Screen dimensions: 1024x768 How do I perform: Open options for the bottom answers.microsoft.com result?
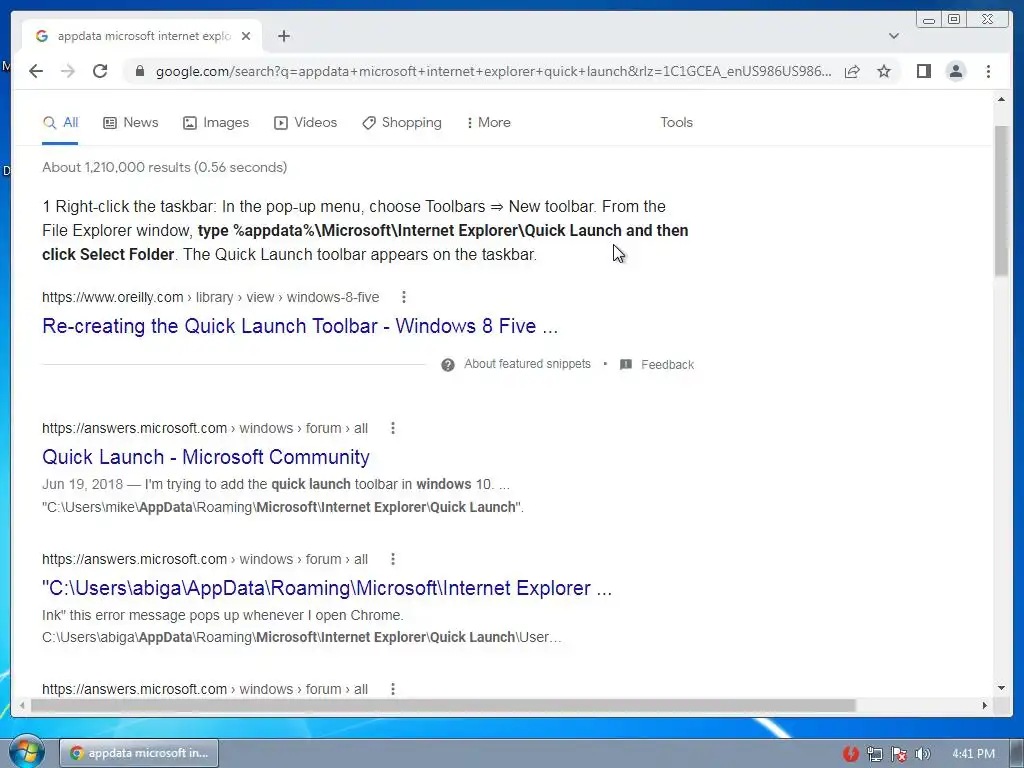coord(392,689)
